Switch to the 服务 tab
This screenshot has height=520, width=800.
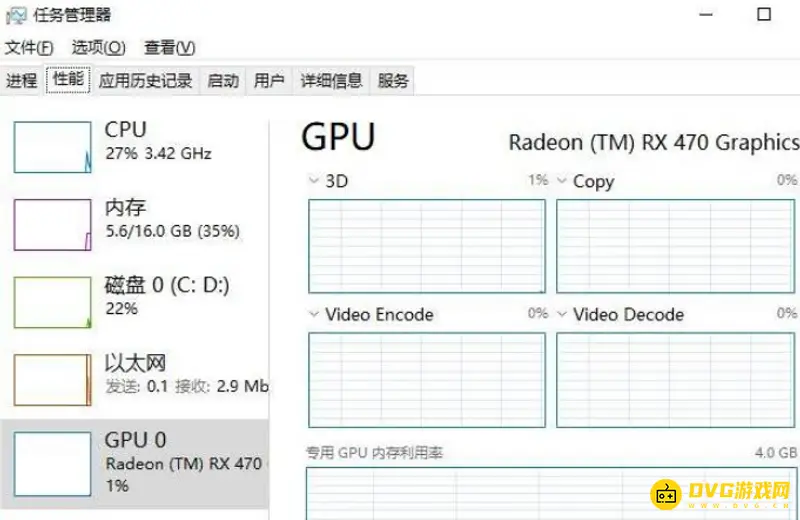point(393,81)
